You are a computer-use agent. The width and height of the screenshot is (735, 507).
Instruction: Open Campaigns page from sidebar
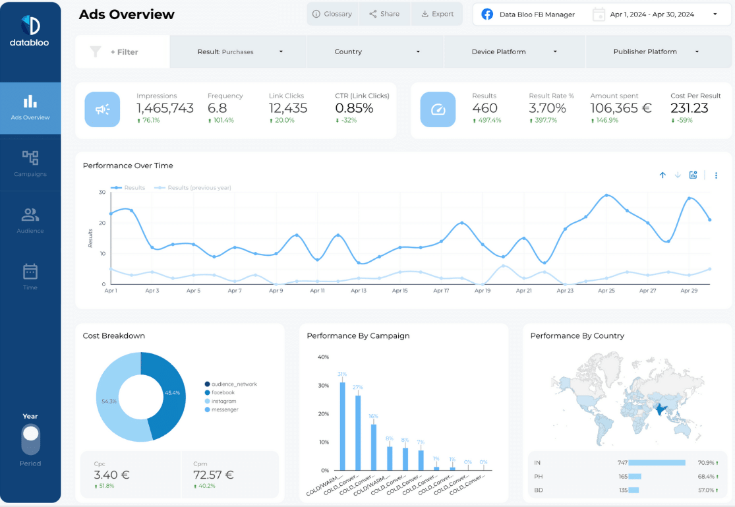point(30,163)
